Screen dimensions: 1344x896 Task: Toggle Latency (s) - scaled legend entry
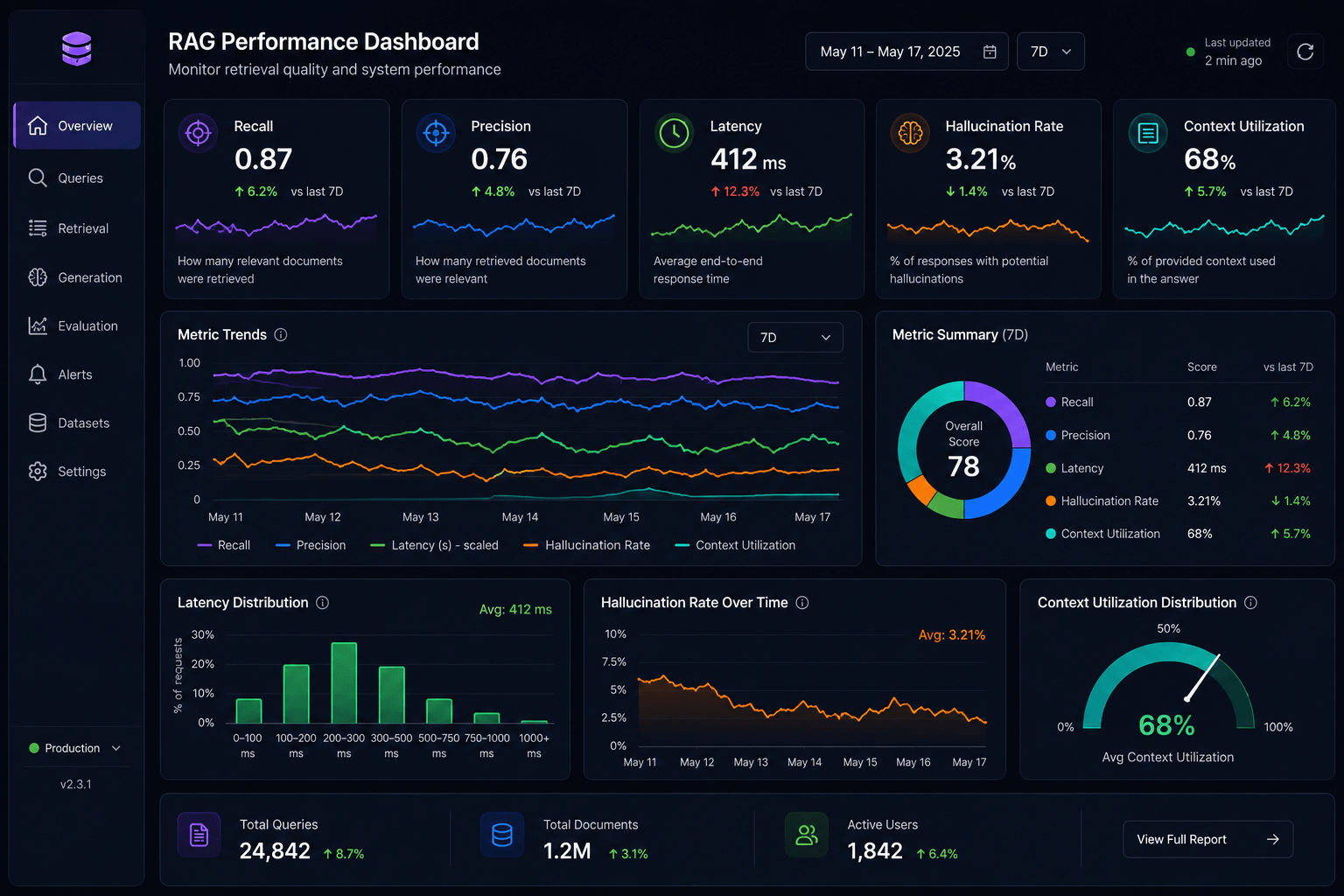pos(435,545)
